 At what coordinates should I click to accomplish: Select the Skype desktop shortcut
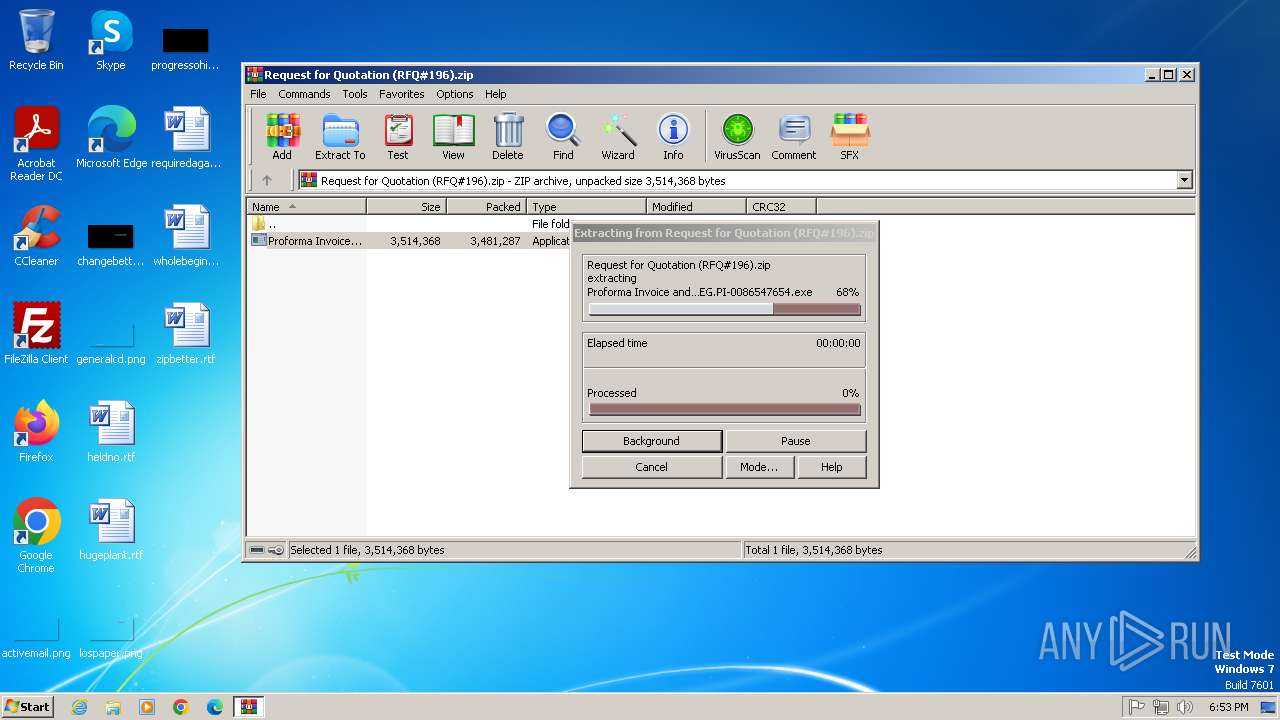point(111,40)
